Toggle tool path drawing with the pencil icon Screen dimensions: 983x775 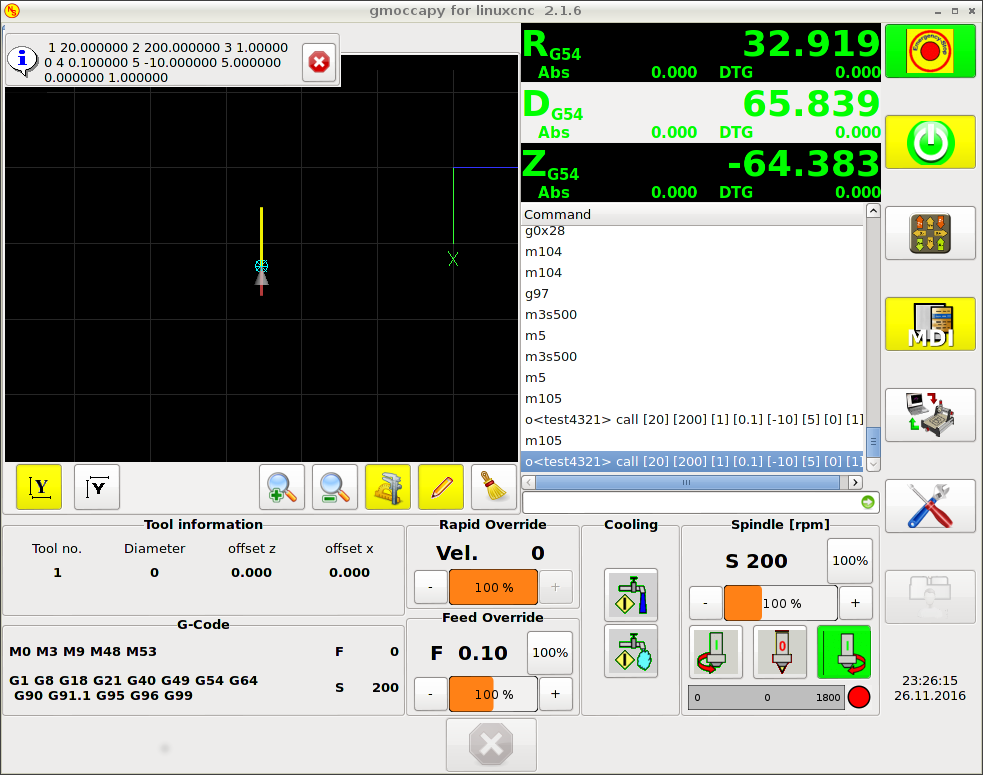tap(441, 487)
